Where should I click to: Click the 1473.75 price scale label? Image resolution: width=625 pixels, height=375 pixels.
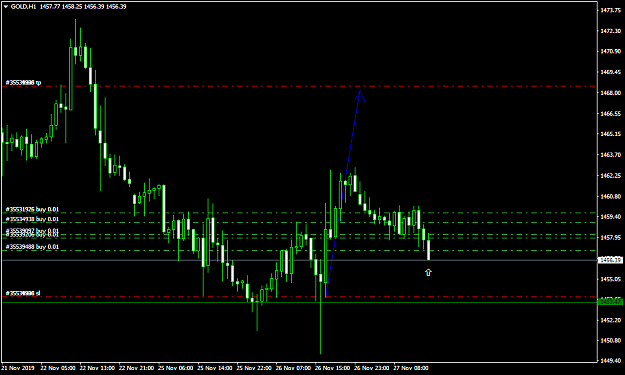pos(611,10)
